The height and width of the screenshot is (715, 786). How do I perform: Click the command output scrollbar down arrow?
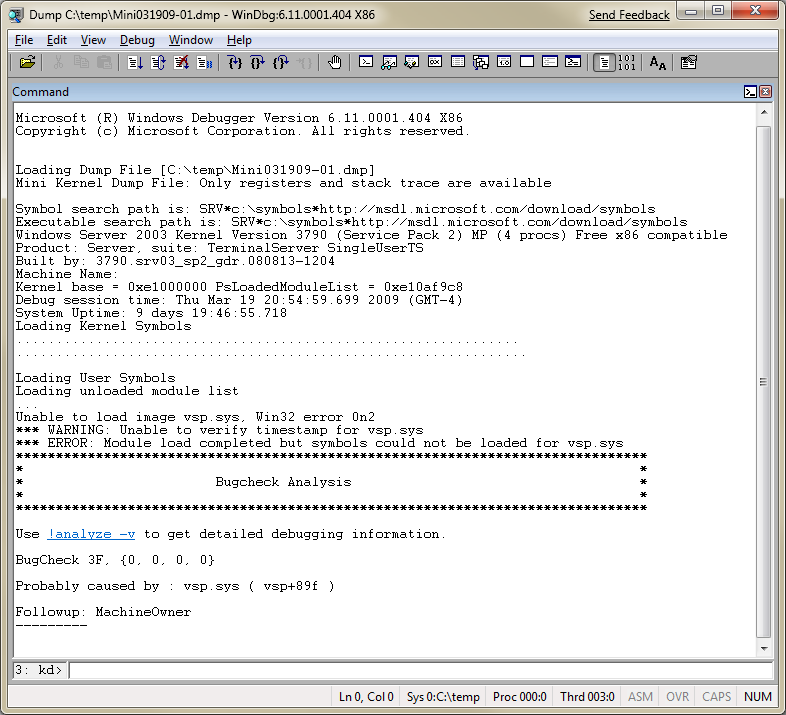pyautogui.click(x=764, y=648)
